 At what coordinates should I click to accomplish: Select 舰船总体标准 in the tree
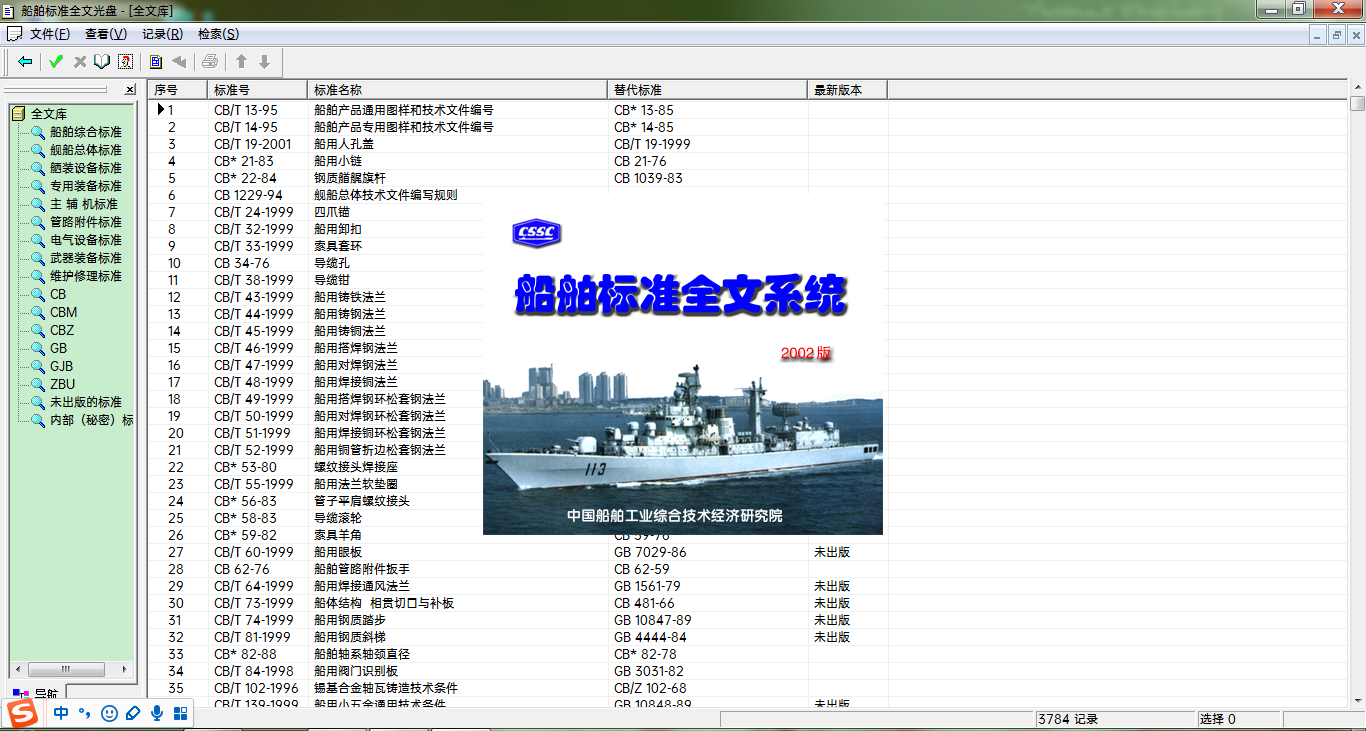point(86,150)
